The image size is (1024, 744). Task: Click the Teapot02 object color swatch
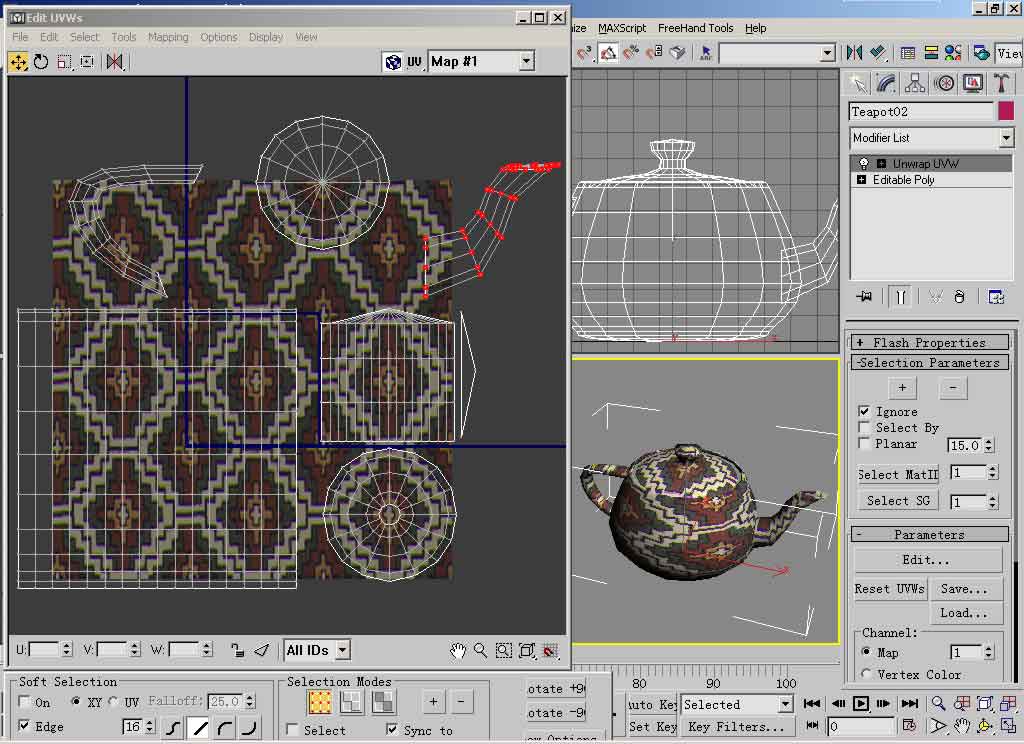point(1005,111)
